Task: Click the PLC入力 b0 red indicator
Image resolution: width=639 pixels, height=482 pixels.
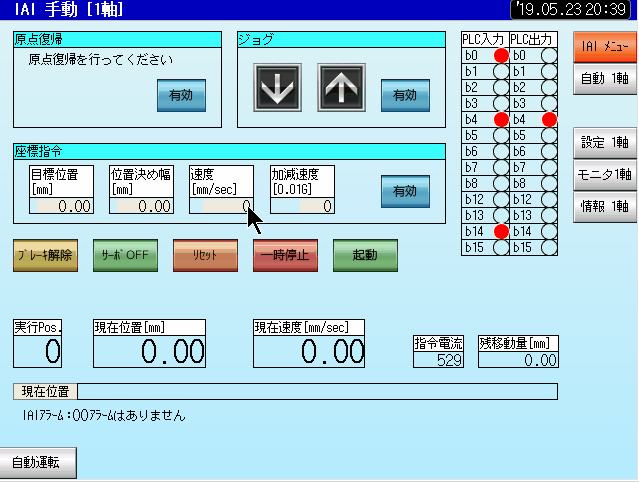Action: 501,55
